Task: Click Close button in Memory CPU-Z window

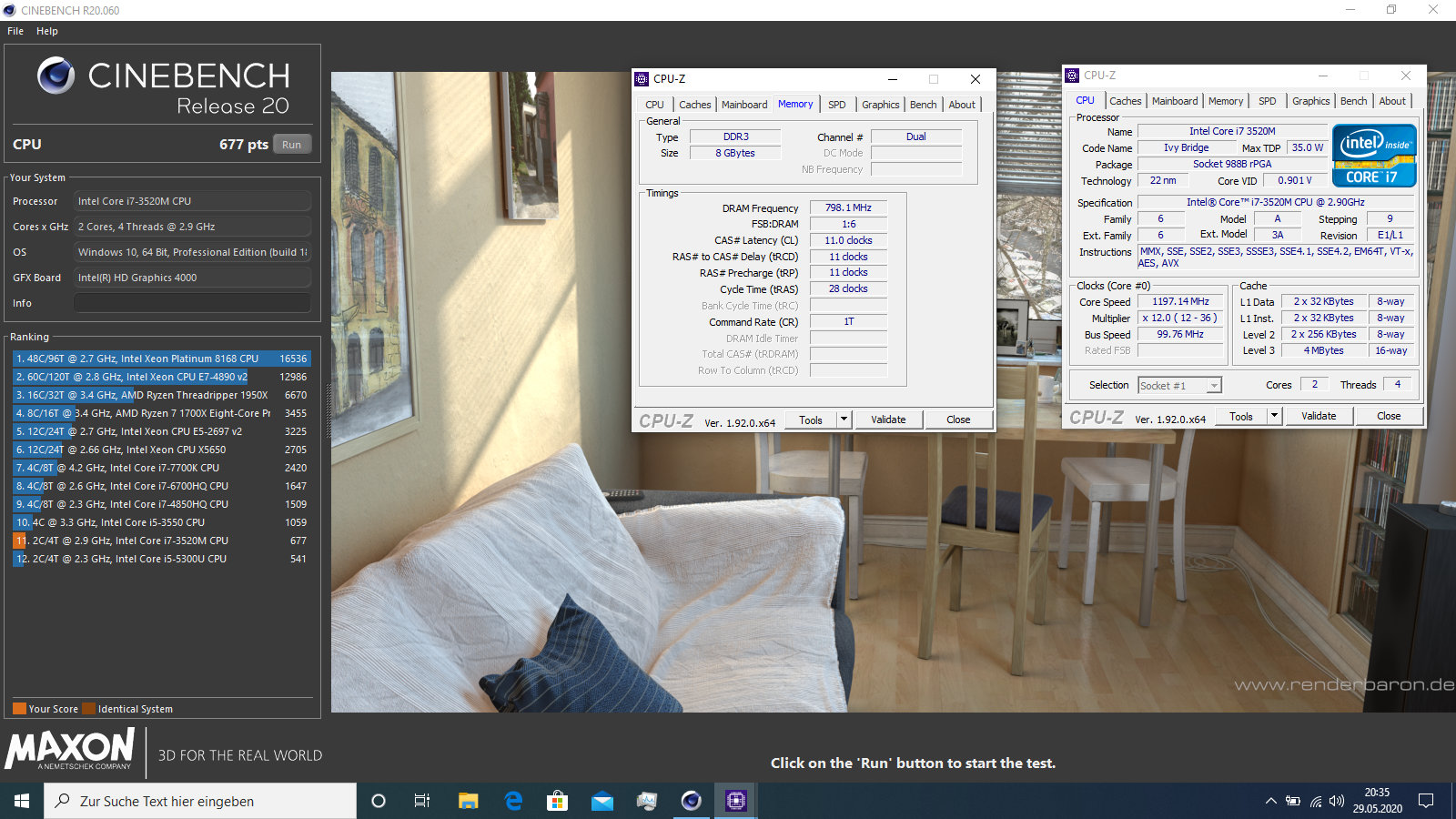Action: [958, 420]
